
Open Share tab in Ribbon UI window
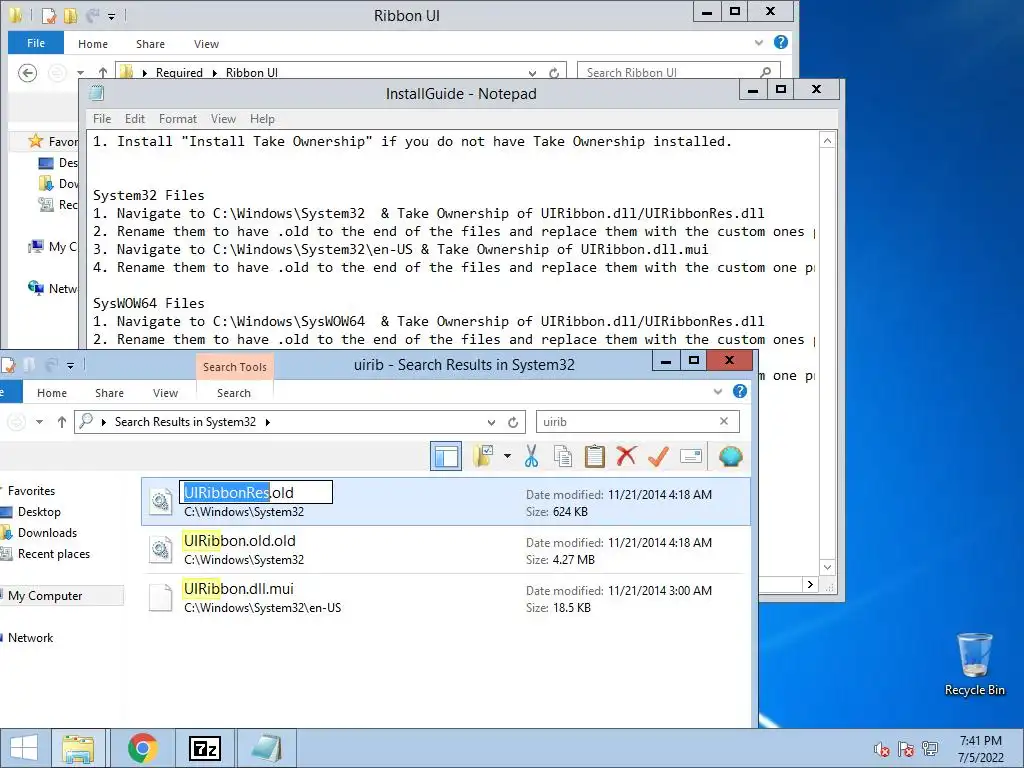(150, 44)
